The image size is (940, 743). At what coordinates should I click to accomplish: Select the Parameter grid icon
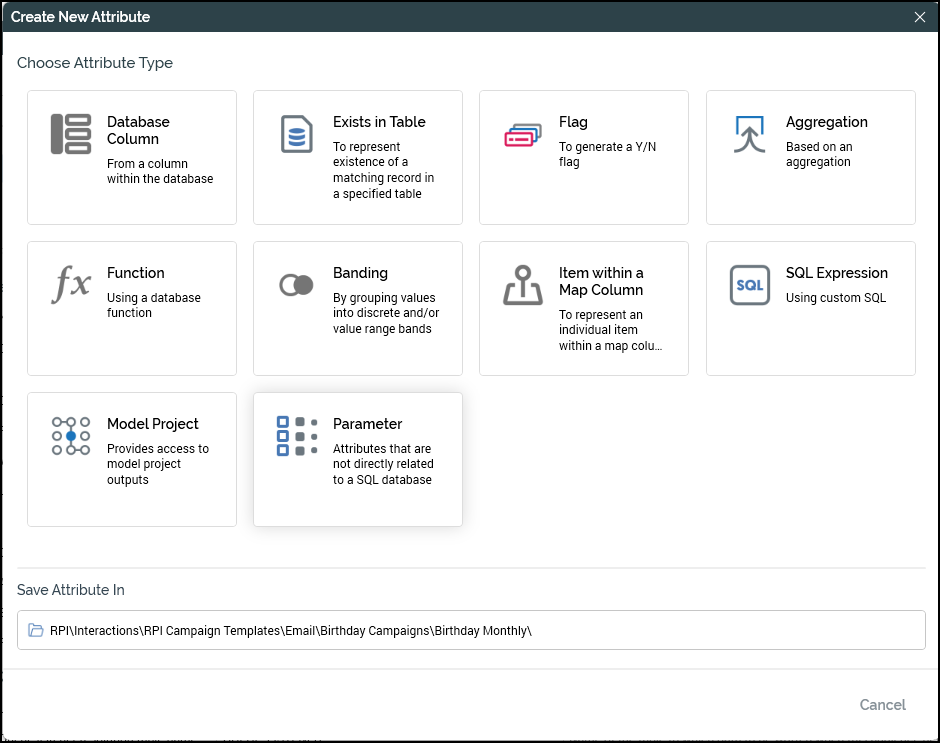tap(297, 436)
